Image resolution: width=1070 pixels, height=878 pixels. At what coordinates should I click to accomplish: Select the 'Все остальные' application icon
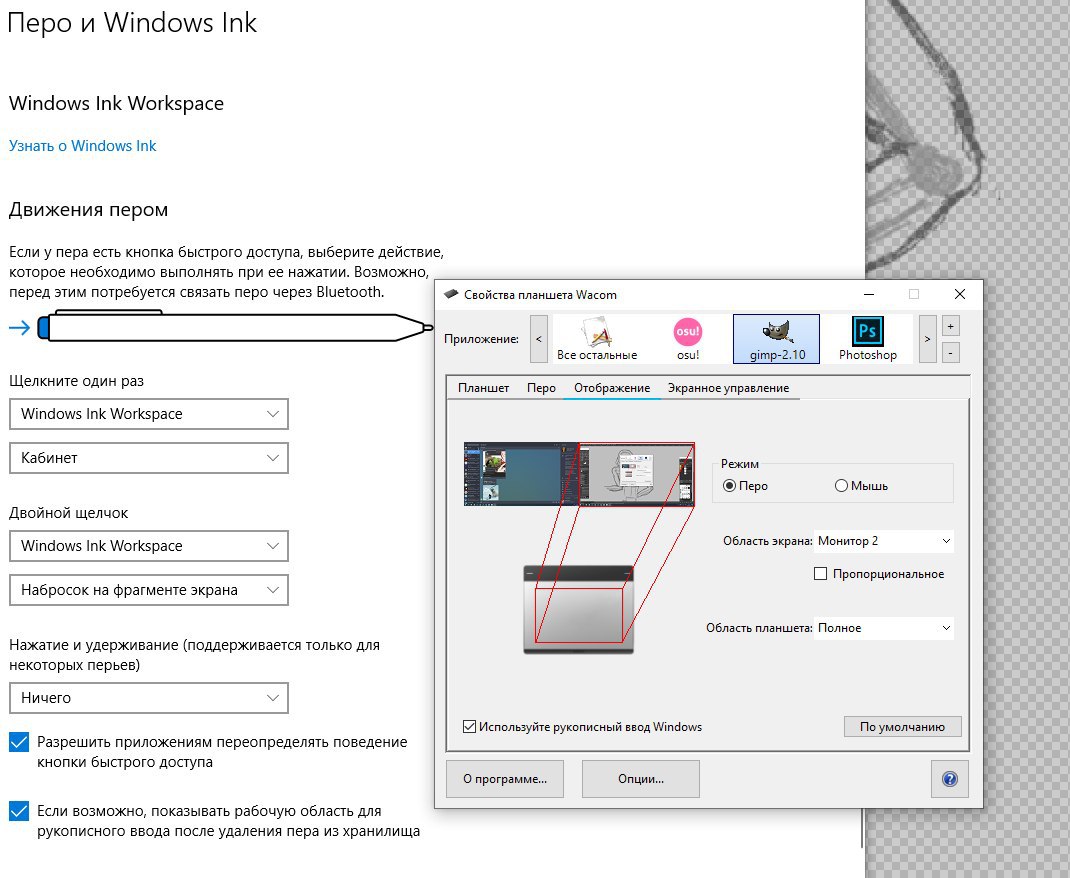point(597,338)
